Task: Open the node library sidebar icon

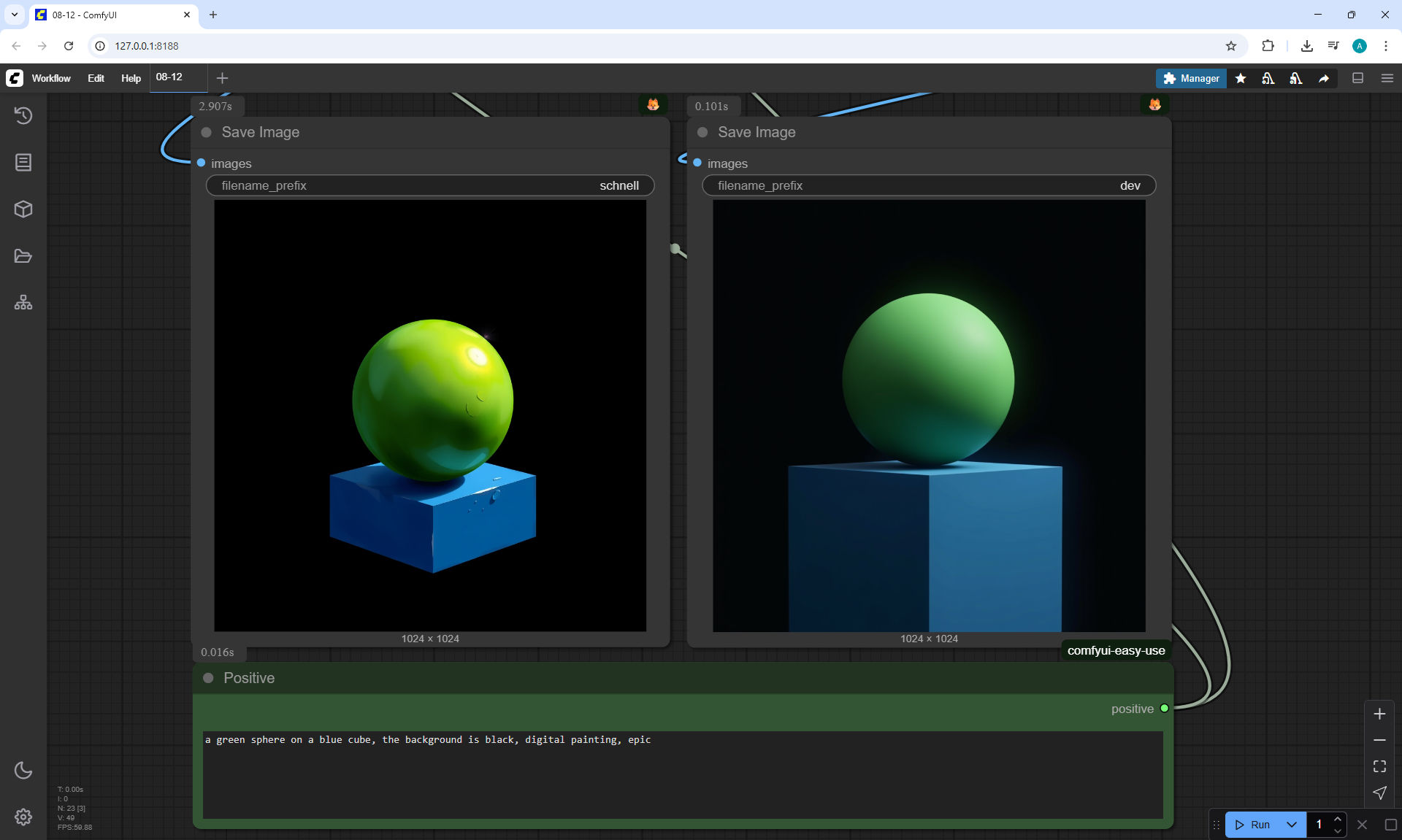Action: point(23,162)
